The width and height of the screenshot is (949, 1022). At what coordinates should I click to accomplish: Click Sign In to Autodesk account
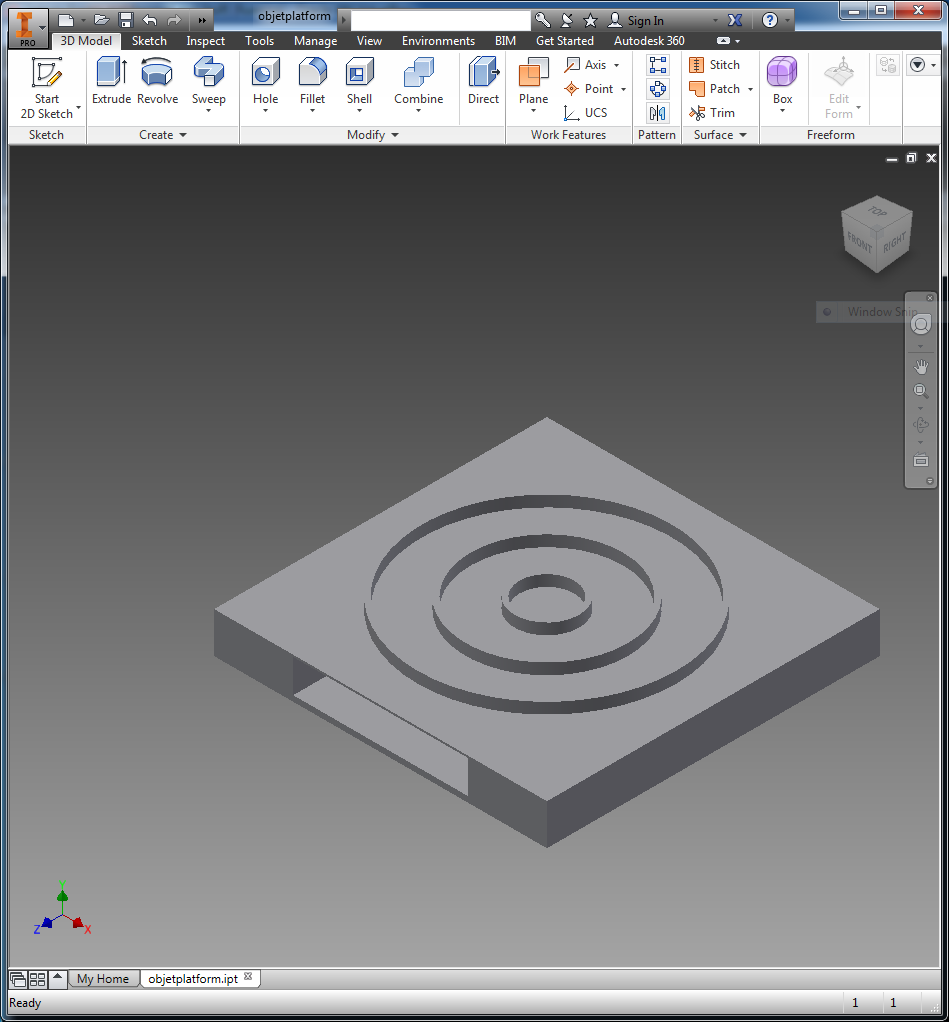click(x=644, y=20)
